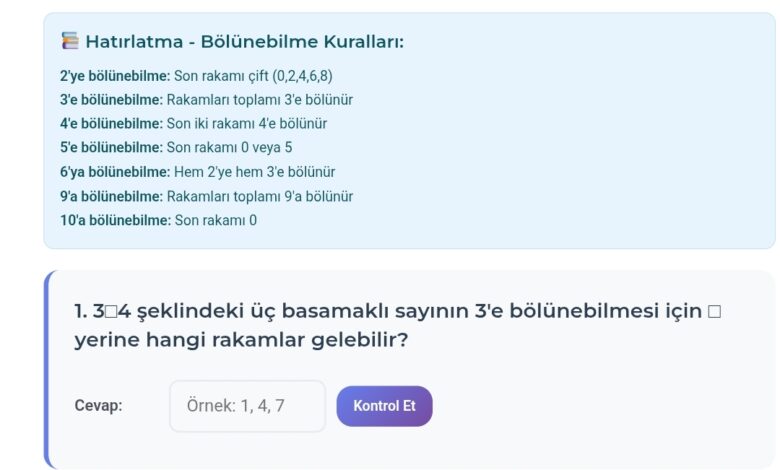Select the bold "10'a bölünebilme:" rule label
Viewport: 780px width, 470px height.
click(115, 220)
